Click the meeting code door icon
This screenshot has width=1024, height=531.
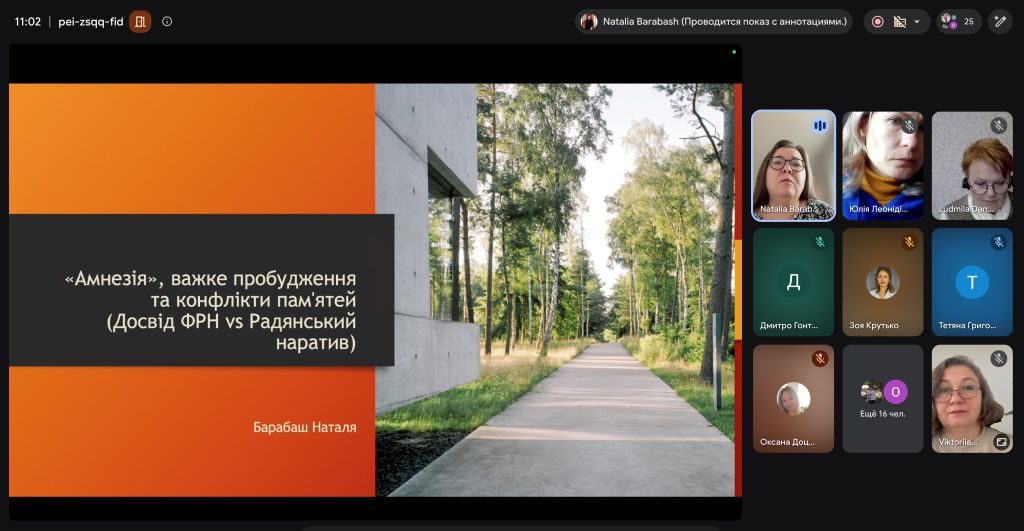(x=140, y=22)
